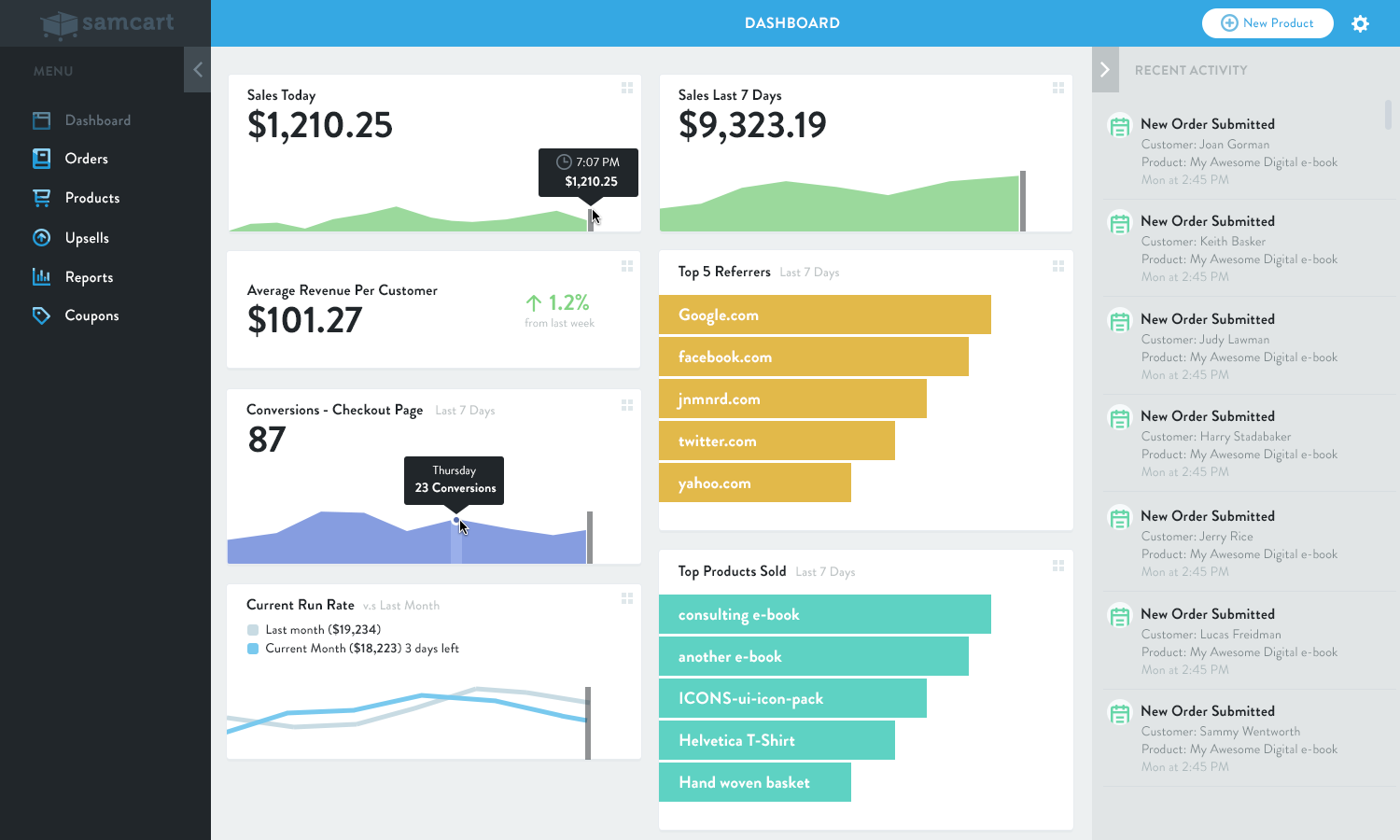Click the yahoo.com referrer bar

point(755,483)
